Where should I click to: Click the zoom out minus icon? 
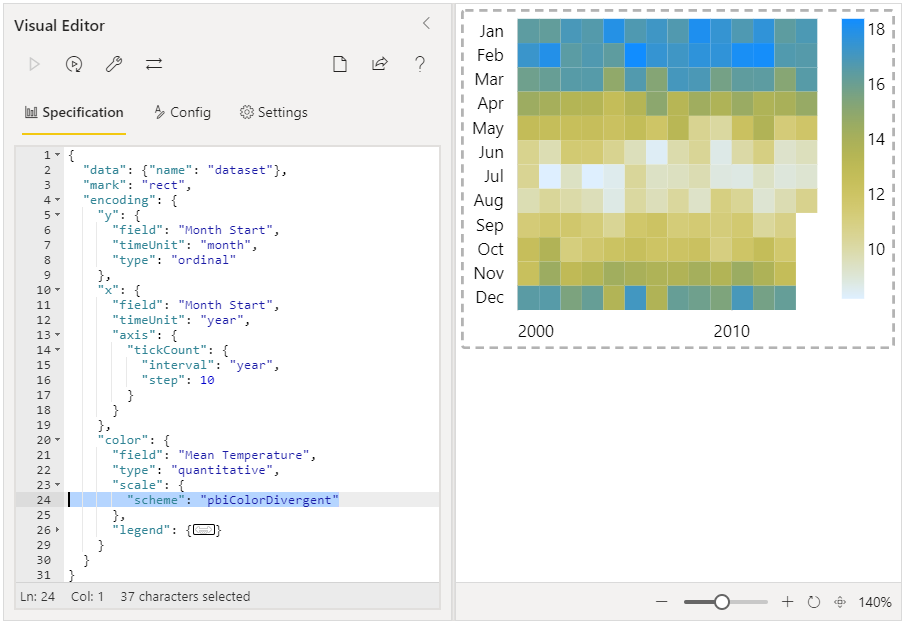tap(661, 602)
